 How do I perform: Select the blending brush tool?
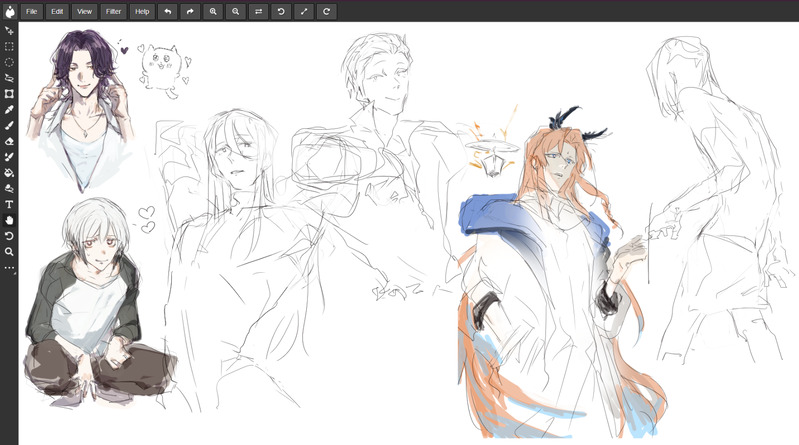click(9, 157)
